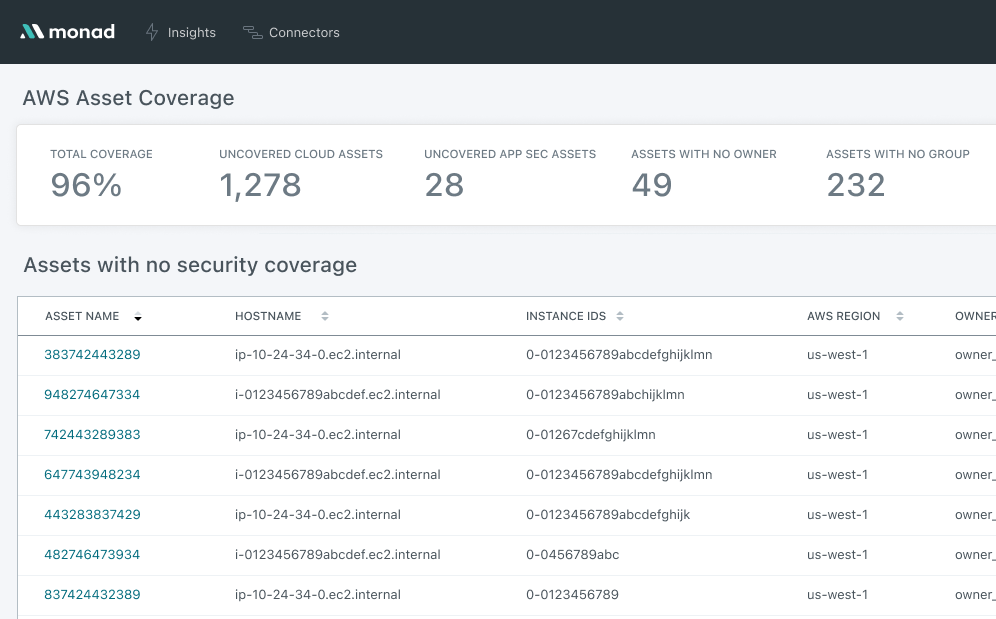Viewport: 996px width, 619px height.
Task: Click the Connectors diagram icon
Action: tap(252, 32)
